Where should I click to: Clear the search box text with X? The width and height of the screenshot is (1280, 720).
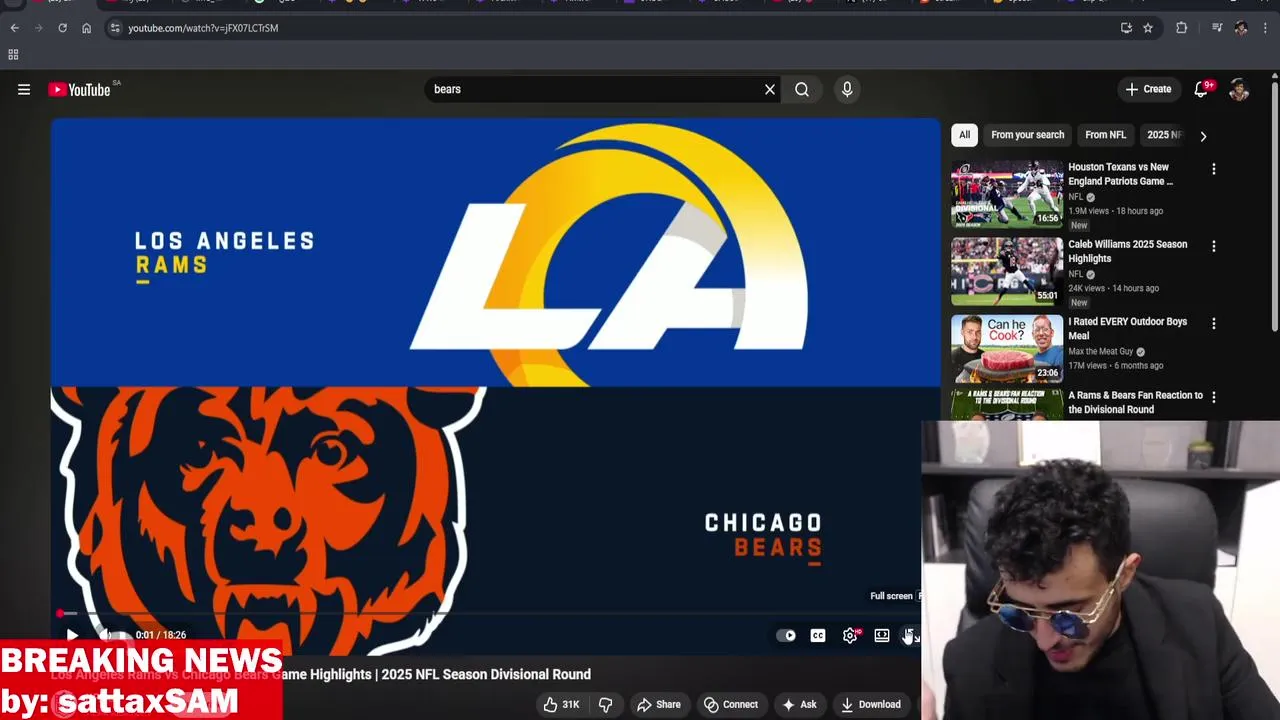pyautogui.click(x=770, y=89)
